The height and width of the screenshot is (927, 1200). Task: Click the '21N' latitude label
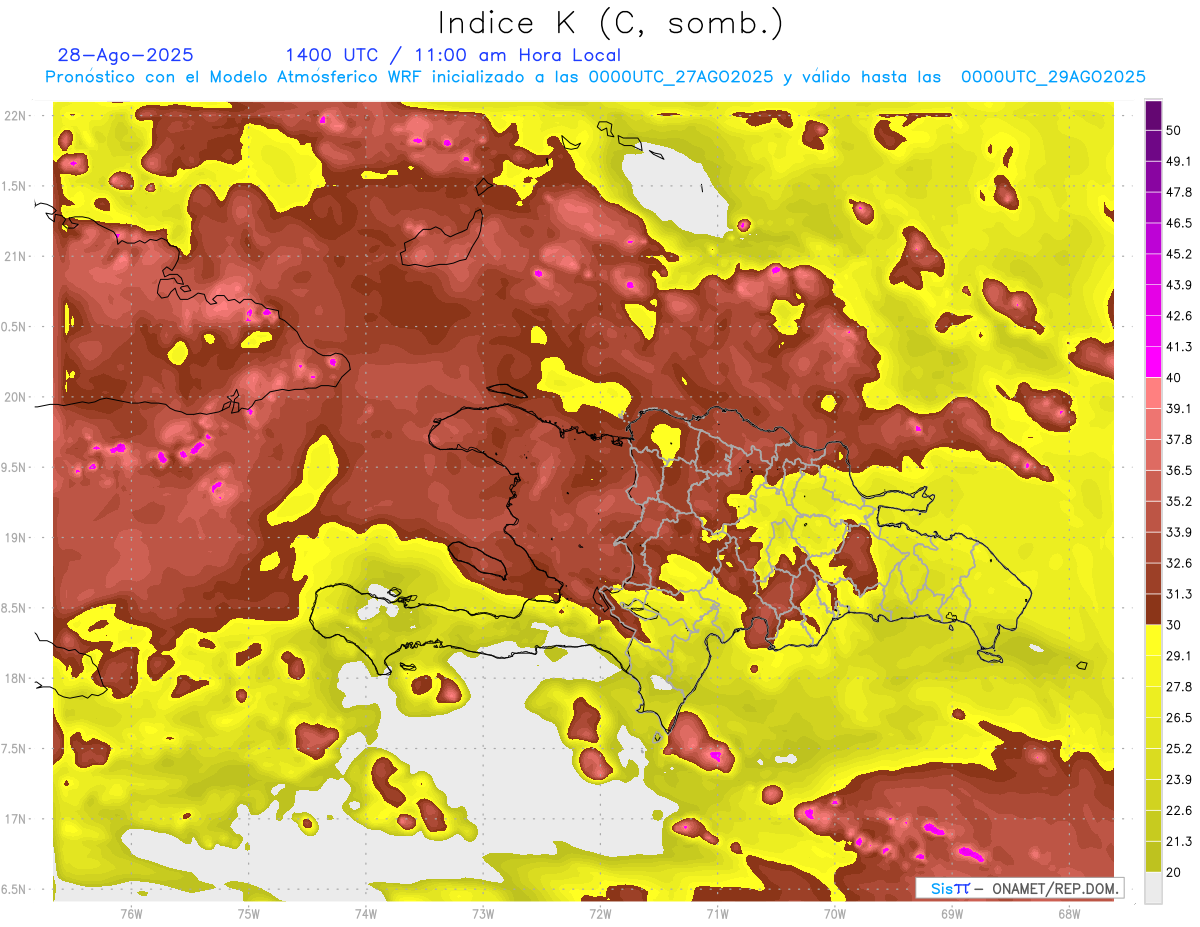click(x=17, y=257)
